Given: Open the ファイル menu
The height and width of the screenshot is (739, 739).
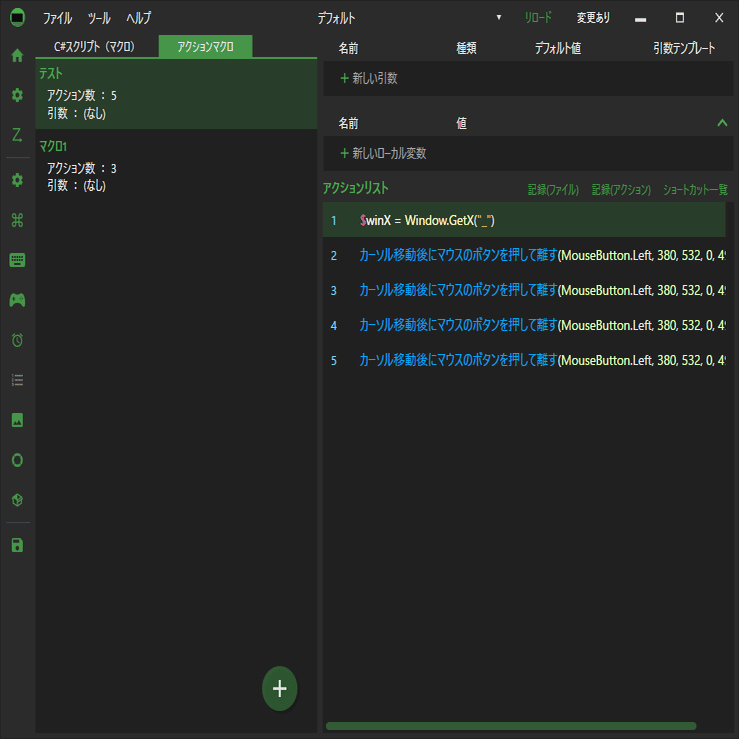Looking at the screenshot, I should point(57,18).
